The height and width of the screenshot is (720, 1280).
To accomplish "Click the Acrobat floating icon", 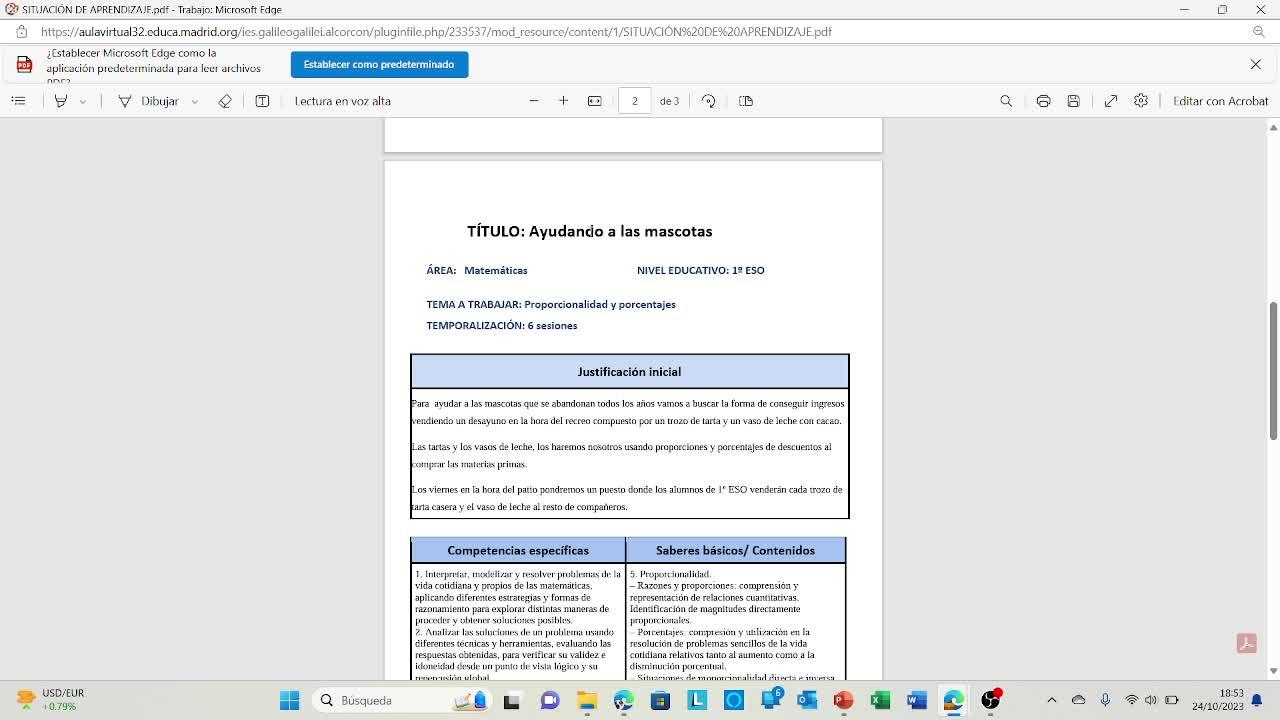I will (x=1246, y=643).
